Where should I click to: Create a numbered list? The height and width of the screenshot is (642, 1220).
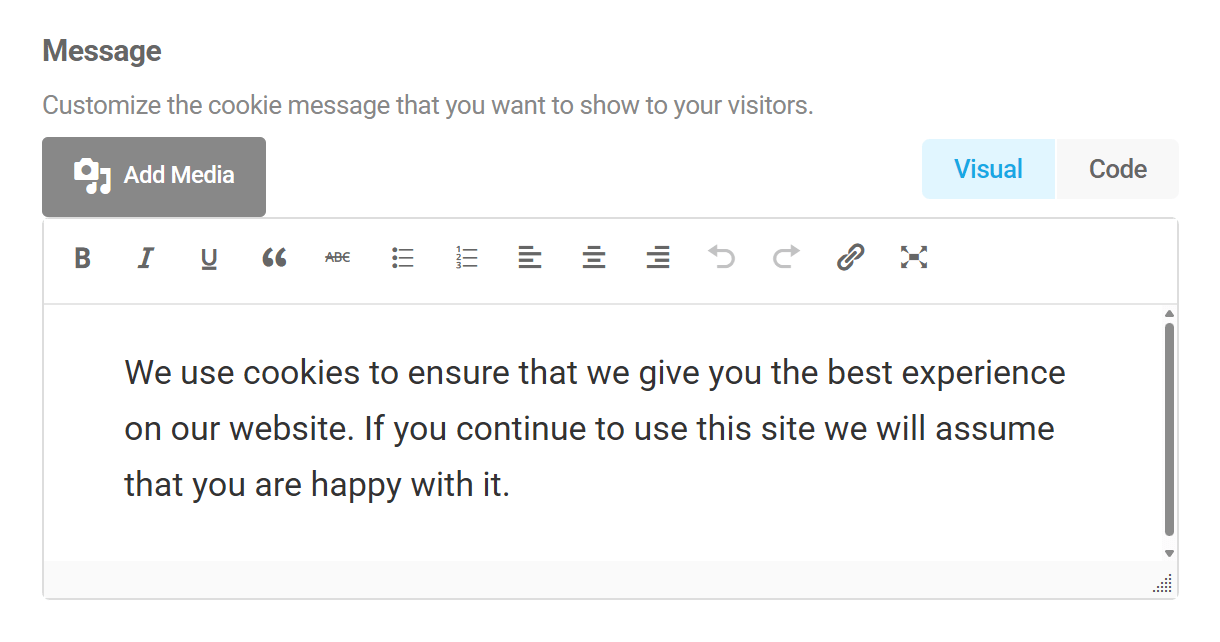click(x=466, y=258)
